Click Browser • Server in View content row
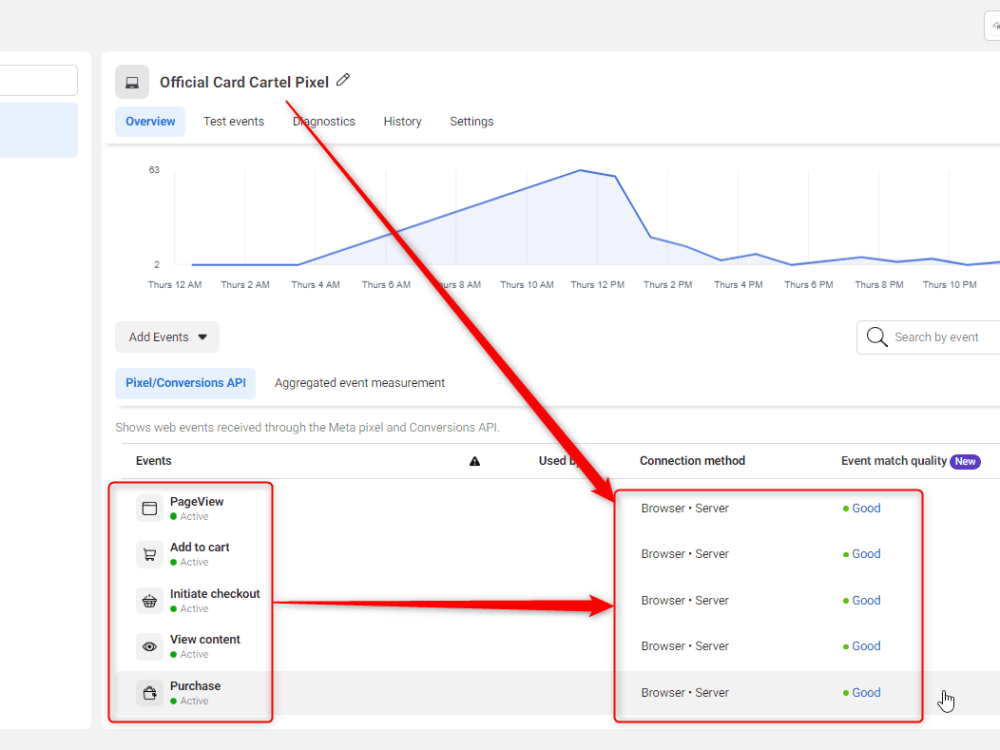The height and width of the screenshot is (750, 1000). (x=685, y=646)
